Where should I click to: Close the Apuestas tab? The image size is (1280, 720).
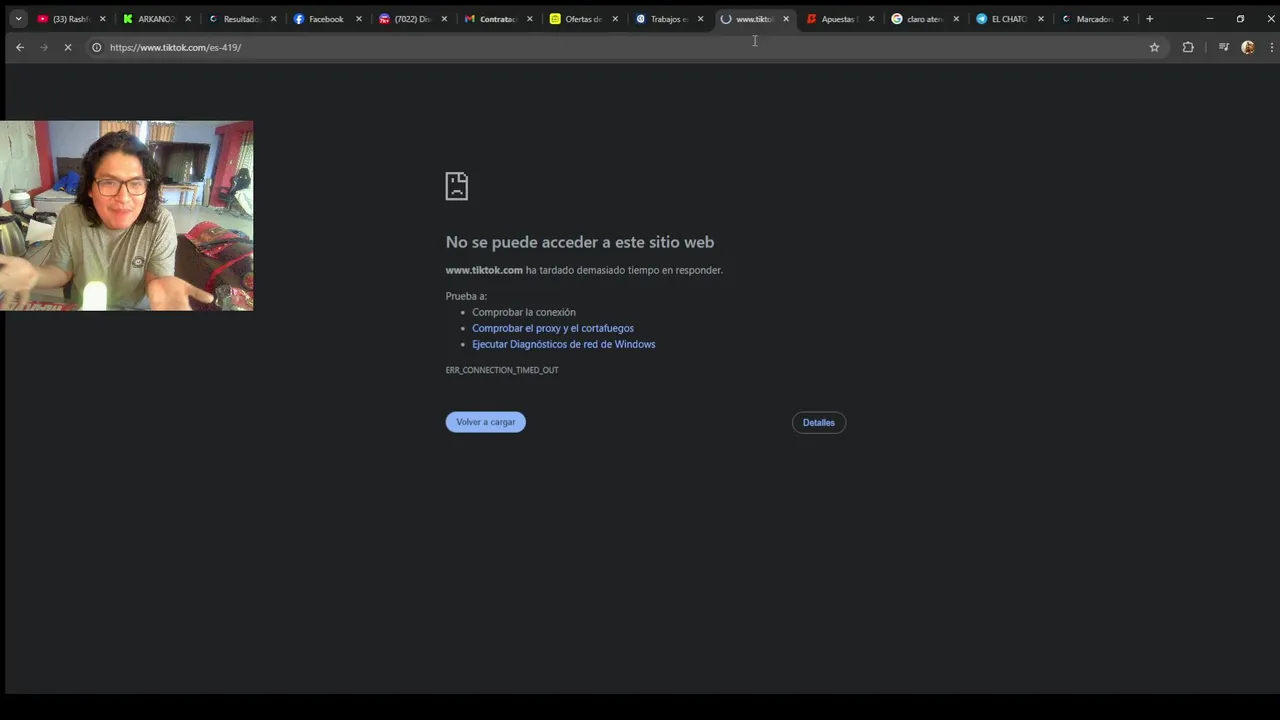[x=871, y=19]
